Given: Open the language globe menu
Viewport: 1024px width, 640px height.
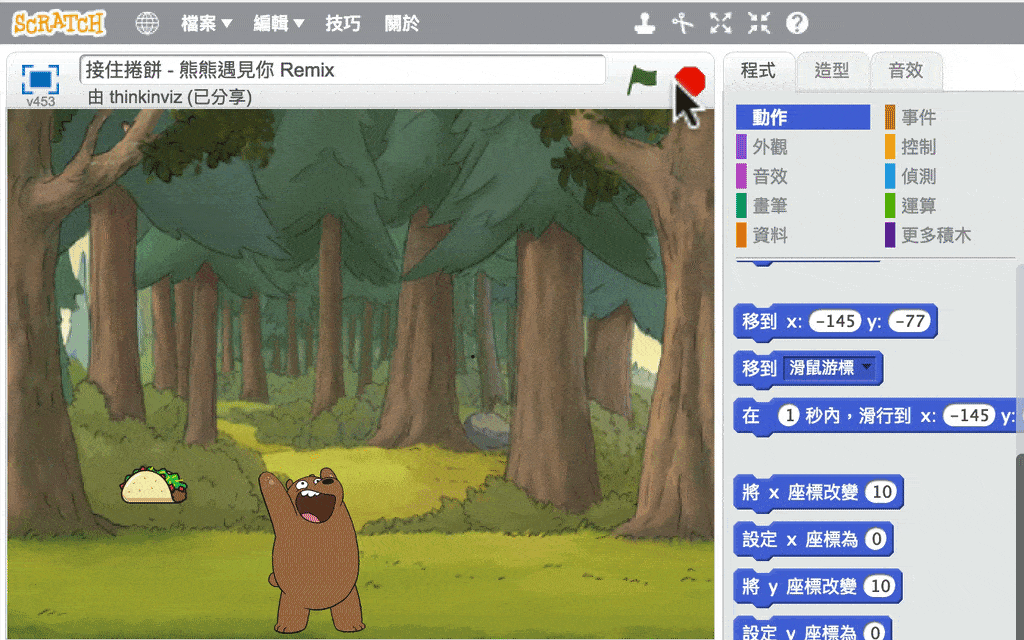Looking at the screenshot, I should tap(147, 24).
